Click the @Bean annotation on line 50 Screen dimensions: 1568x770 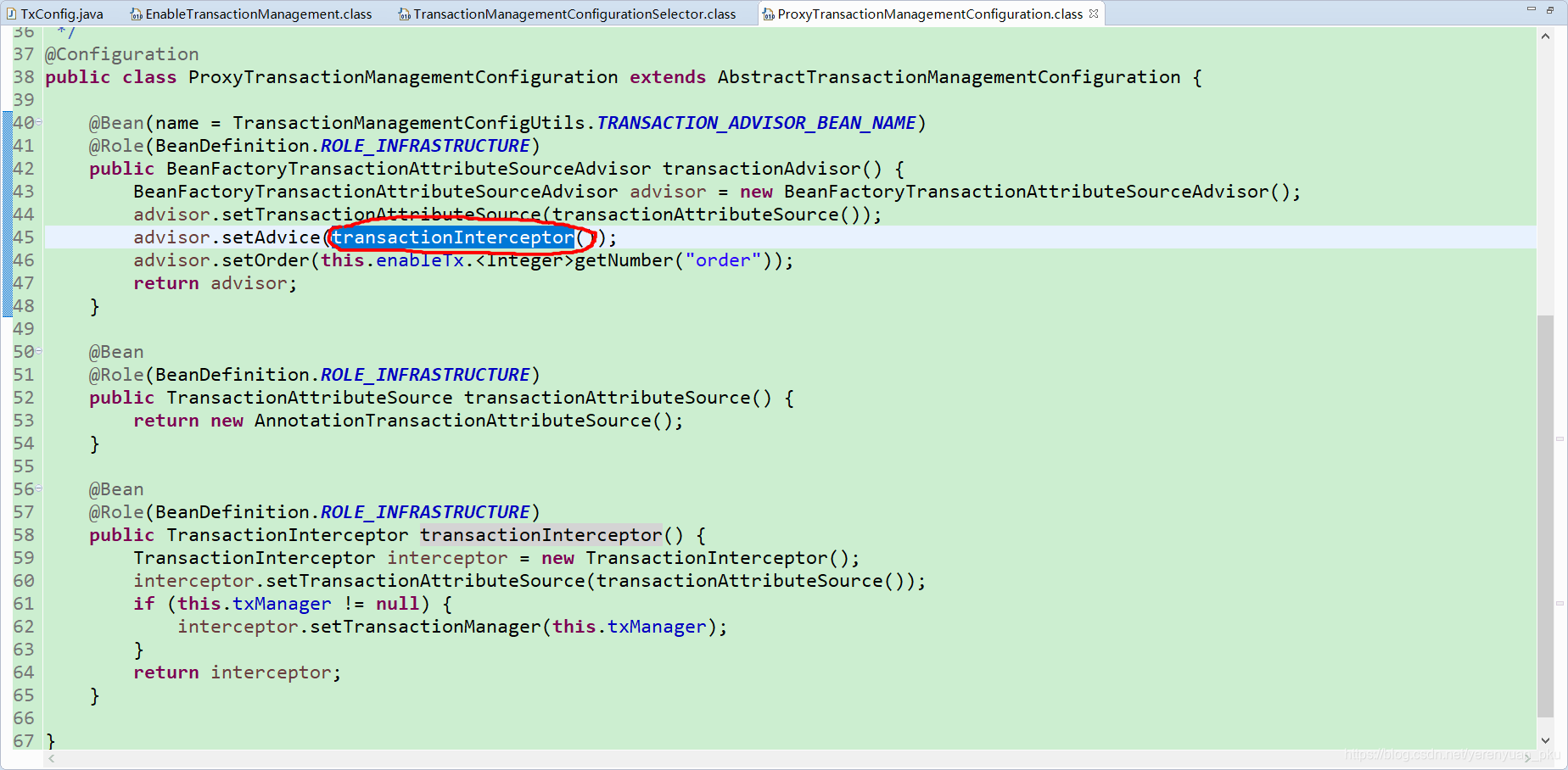(x=116, y=352)
